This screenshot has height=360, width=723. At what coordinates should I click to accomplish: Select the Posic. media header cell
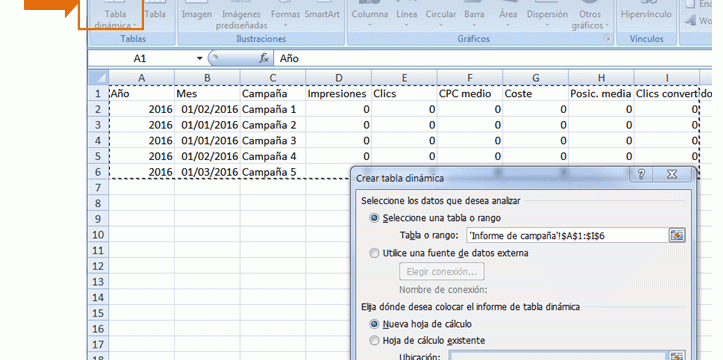coord(601,94)
